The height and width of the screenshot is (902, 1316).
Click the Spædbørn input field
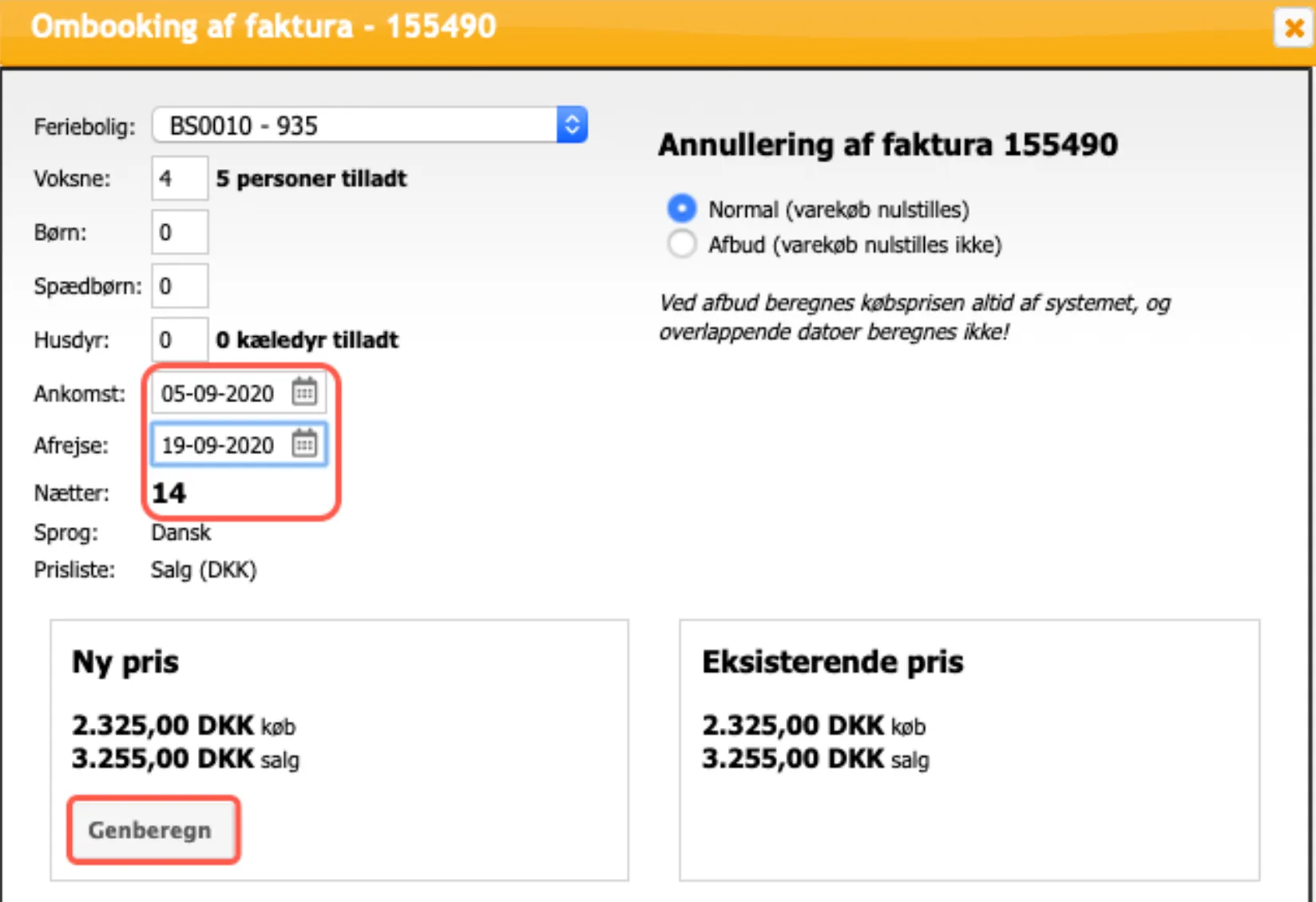point(179,285)
